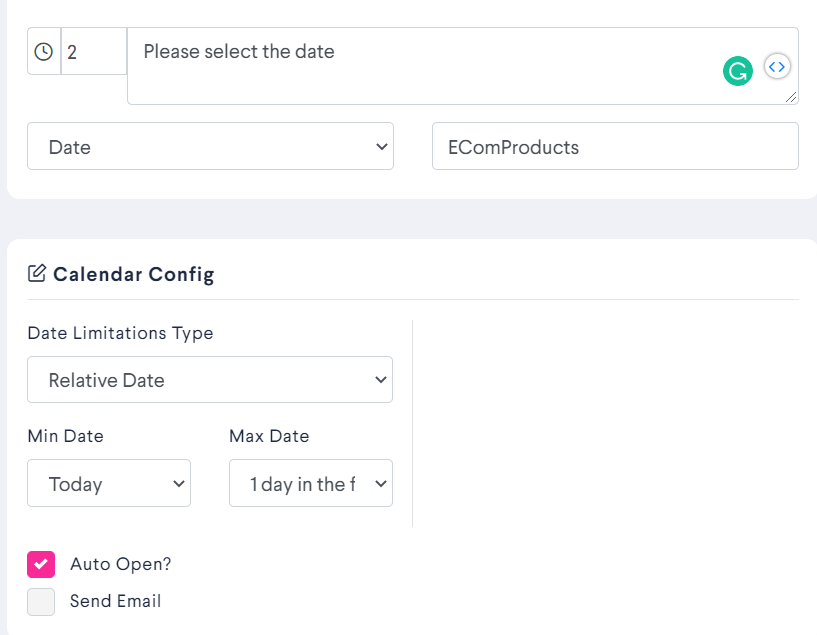Open the Grammarly green icon
This screenshot has height=635, width=817.
tap(737, 71)
